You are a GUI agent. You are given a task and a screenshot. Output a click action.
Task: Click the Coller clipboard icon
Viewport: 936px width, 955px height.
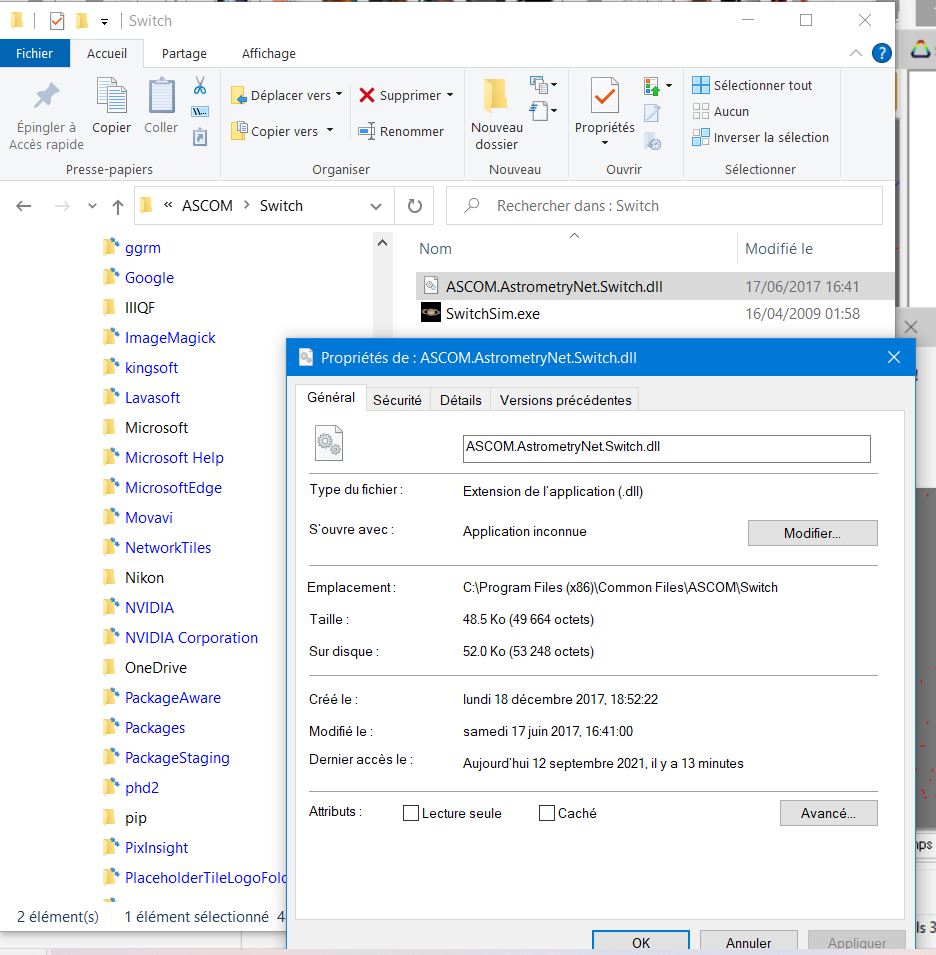coord(161,96)
